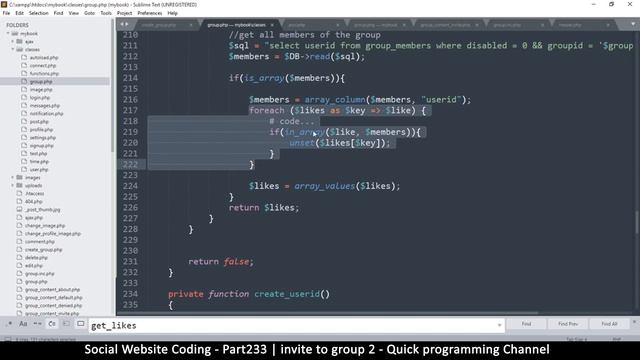640x360 pixels.
Task: Click the file icon beside 404.php
Action: pos(20,201)
